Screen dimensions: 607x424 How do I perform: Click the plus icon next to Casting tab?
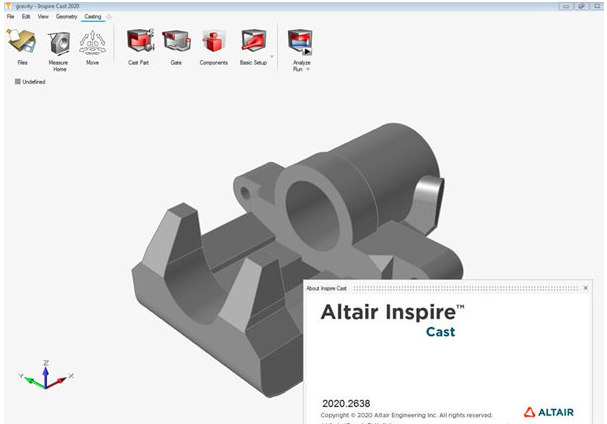point(109,17)
